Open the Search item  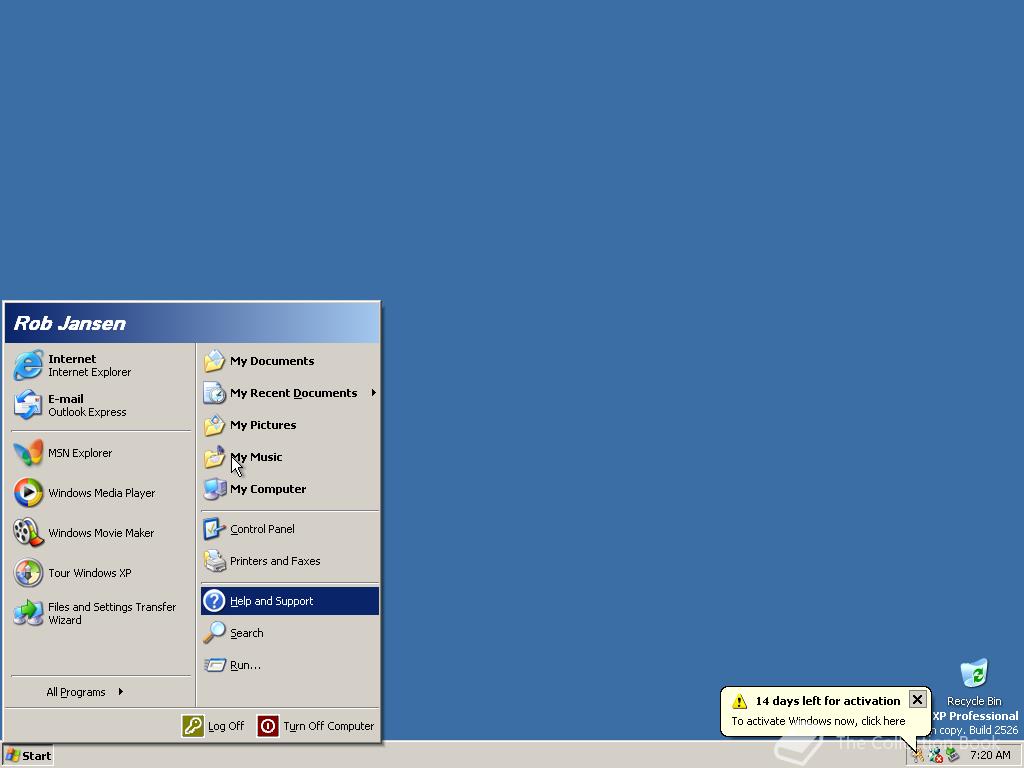pos(290,633)
